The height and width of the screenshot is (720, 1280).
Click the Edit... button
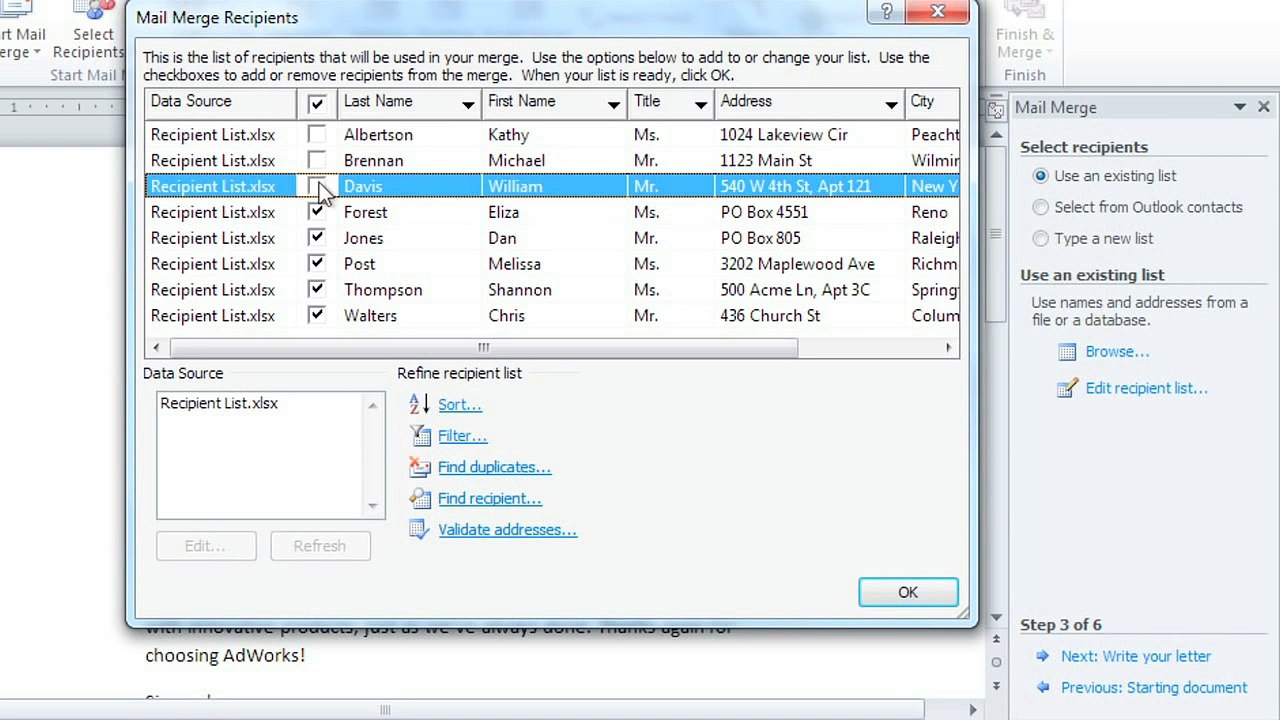(x=206, y=546)
